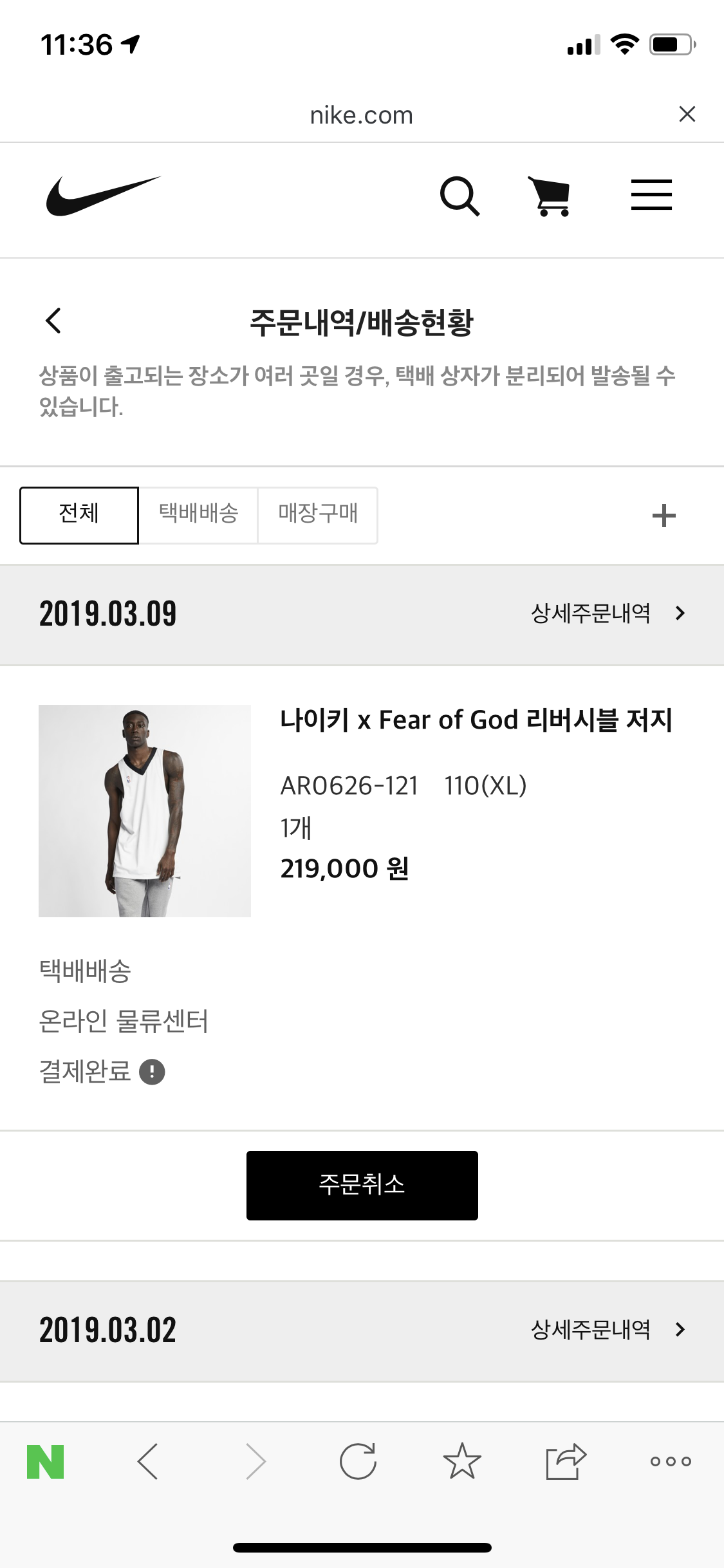Go back with the bottom browser arrow

148,1461
